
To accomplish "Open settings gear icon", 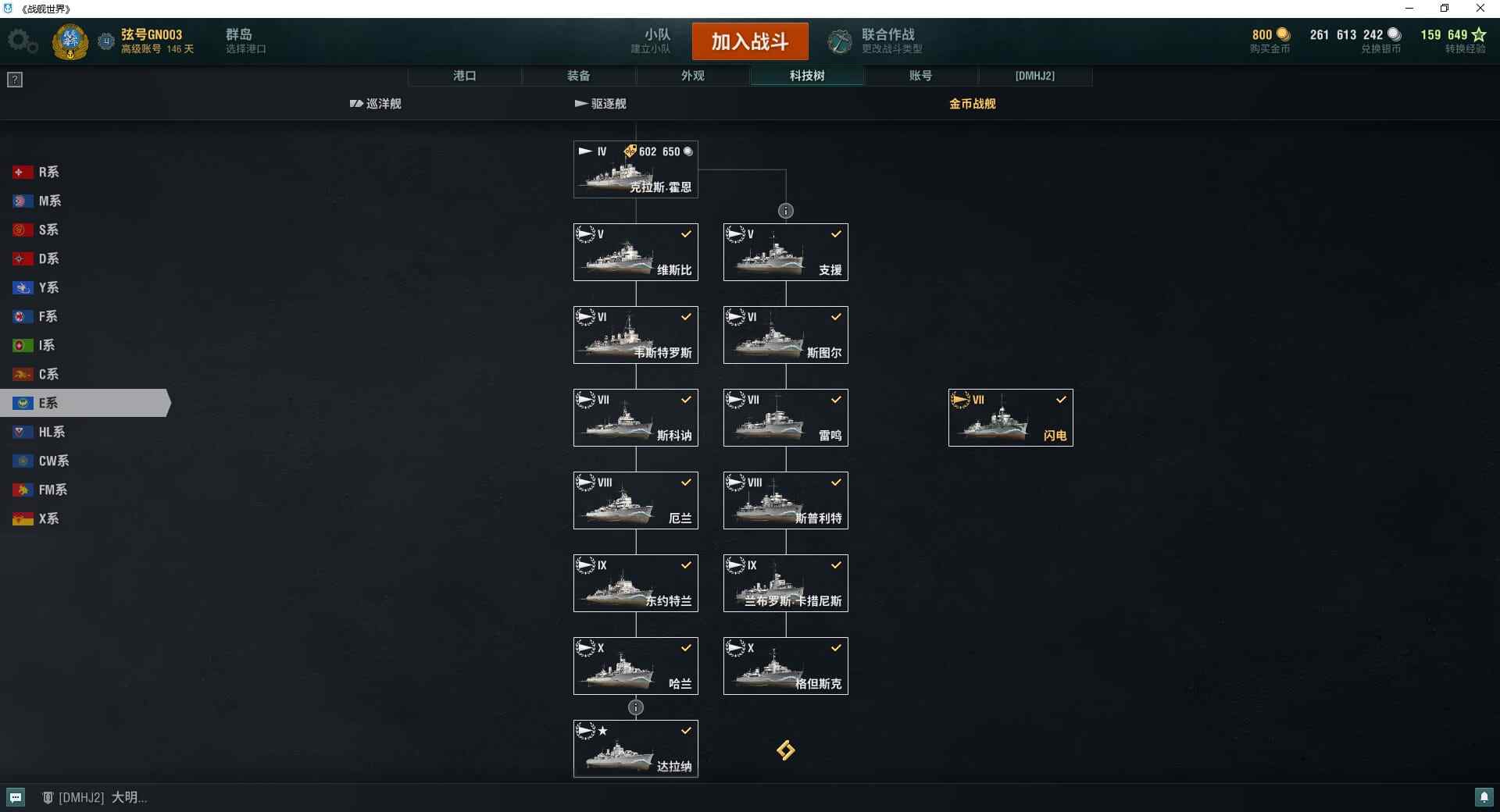I will point(22,41).
